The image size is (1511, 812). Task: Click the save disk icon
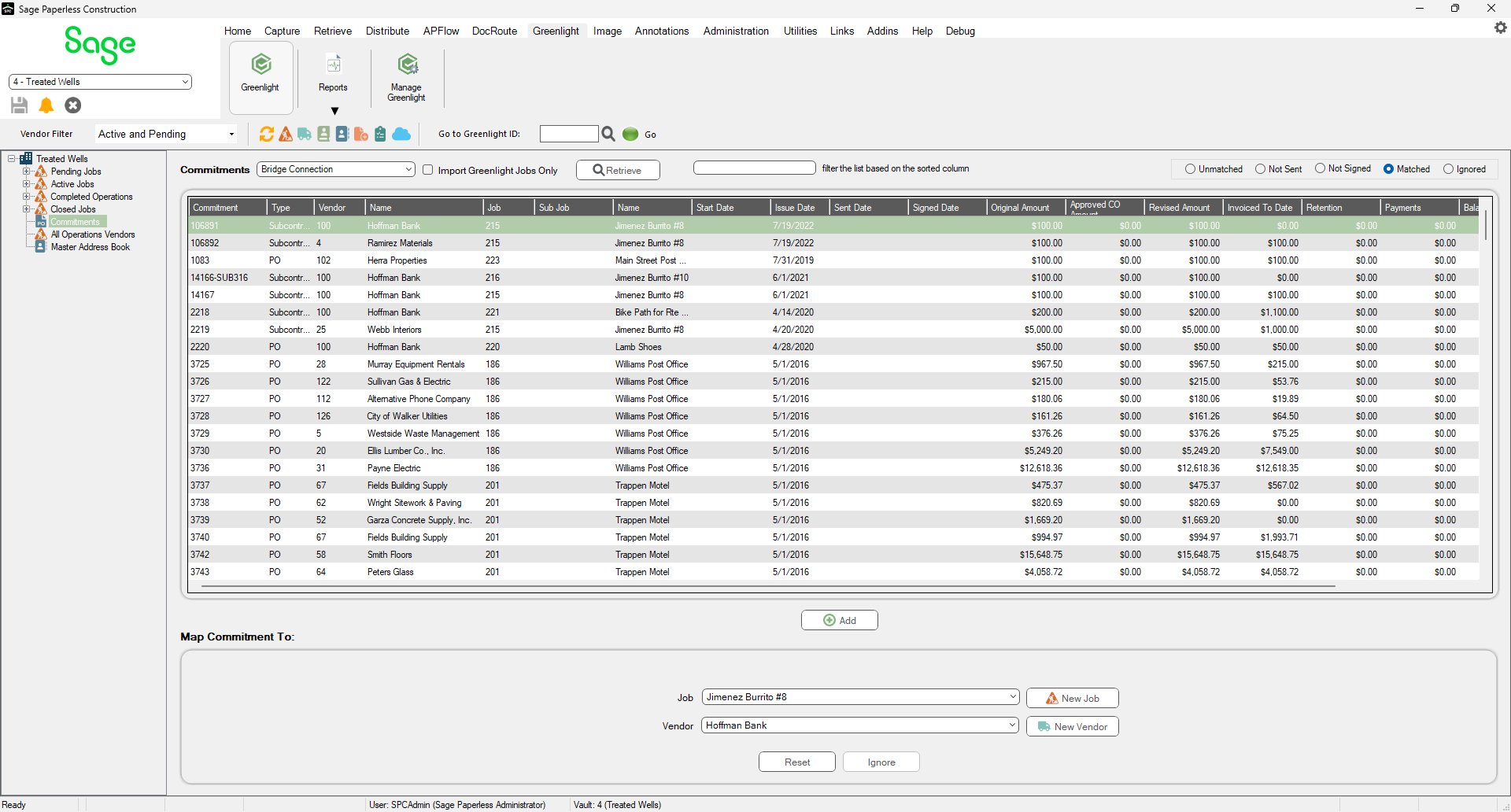point(20,105)
